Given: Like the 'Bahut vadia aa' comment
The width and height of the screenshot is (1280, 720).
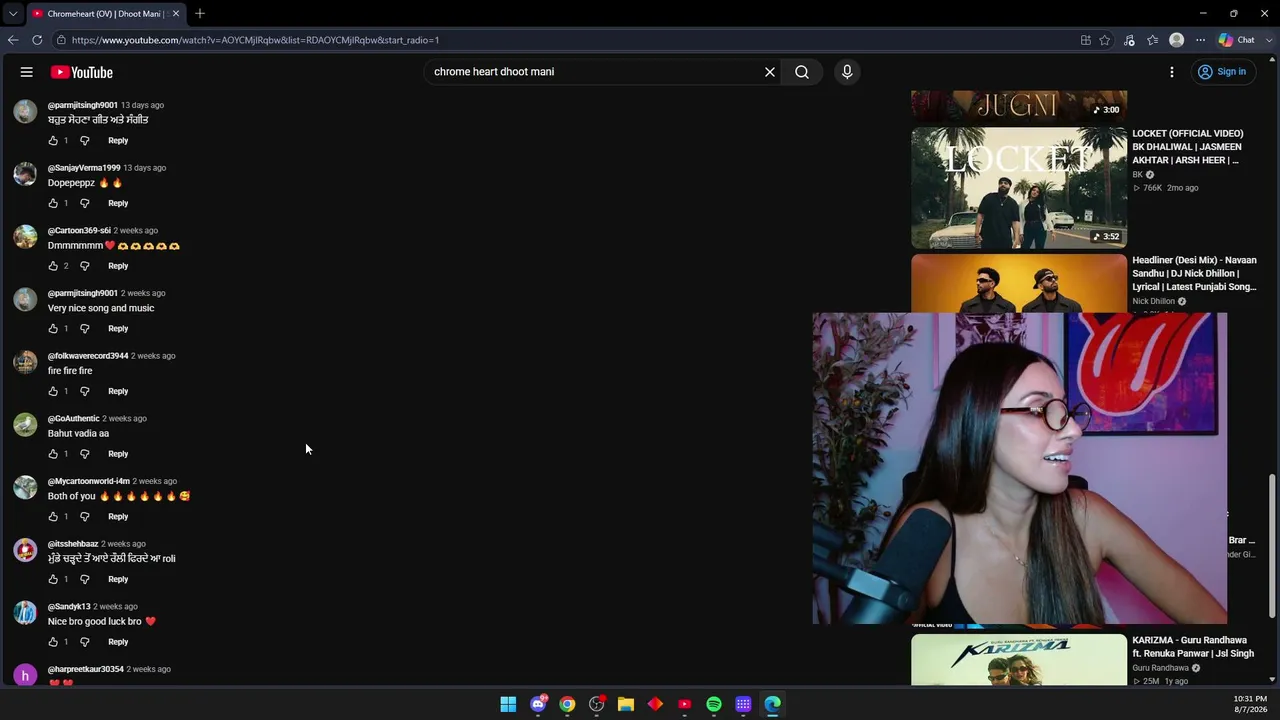Looking at the screenshot, I should (x=53, y=454).
